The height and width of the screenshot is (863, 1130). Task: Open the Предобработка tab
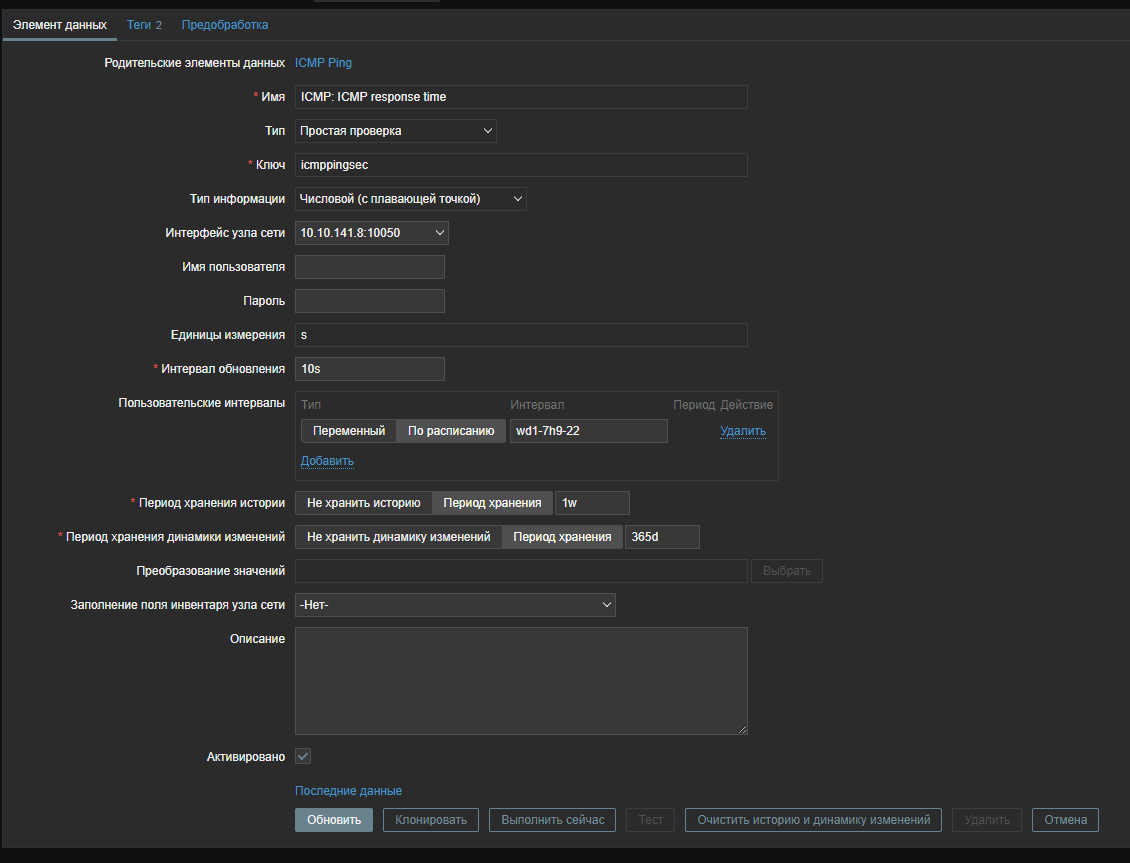224,25
